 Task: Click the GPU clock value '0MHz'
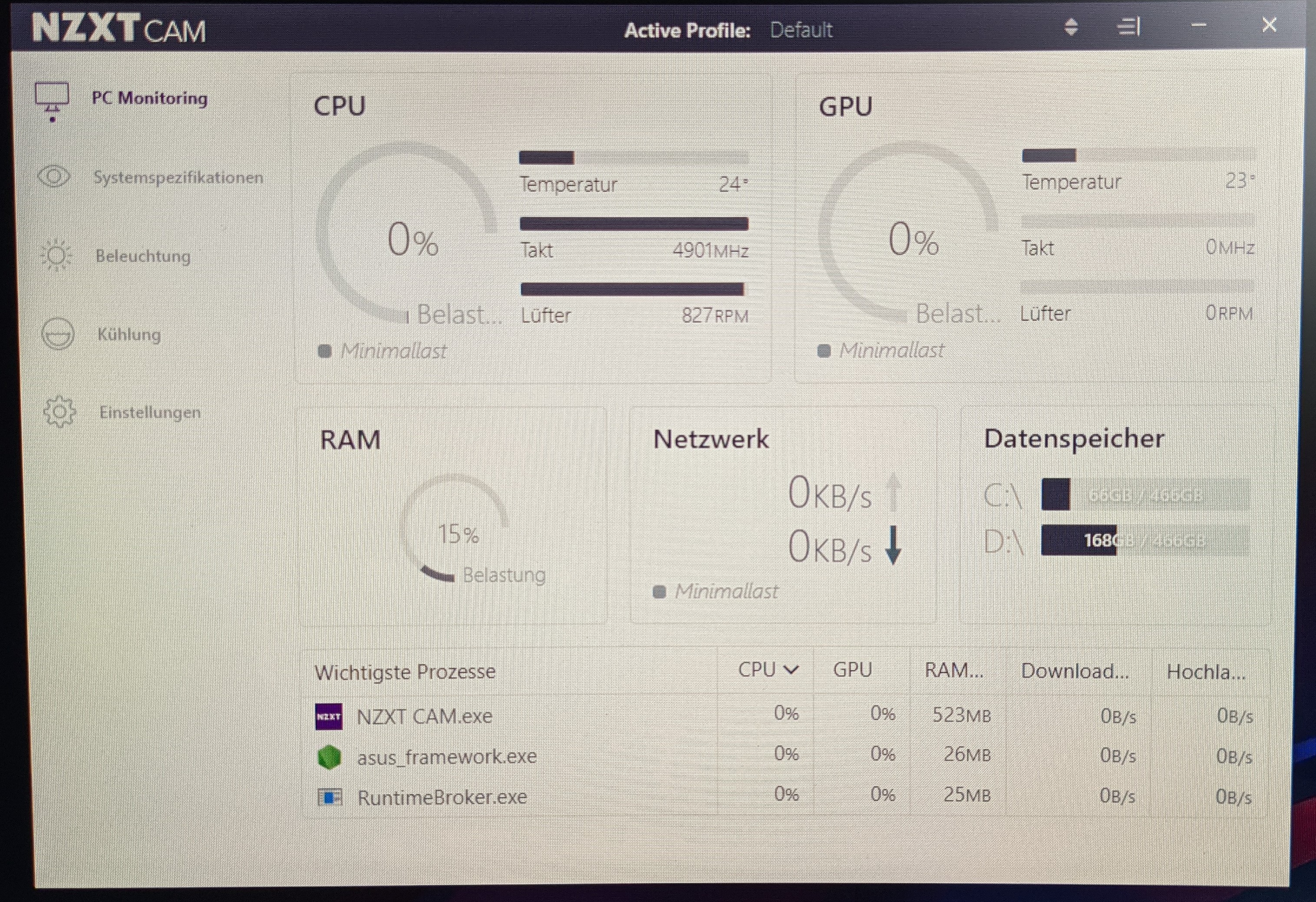(1230, 247)
